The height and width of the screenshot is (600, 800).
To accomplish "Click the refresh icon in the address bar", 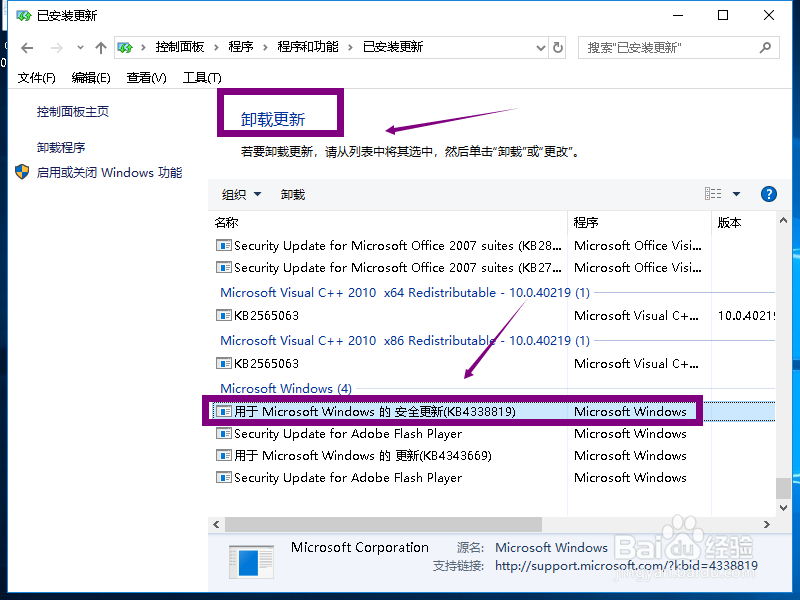I will point(558,47).
